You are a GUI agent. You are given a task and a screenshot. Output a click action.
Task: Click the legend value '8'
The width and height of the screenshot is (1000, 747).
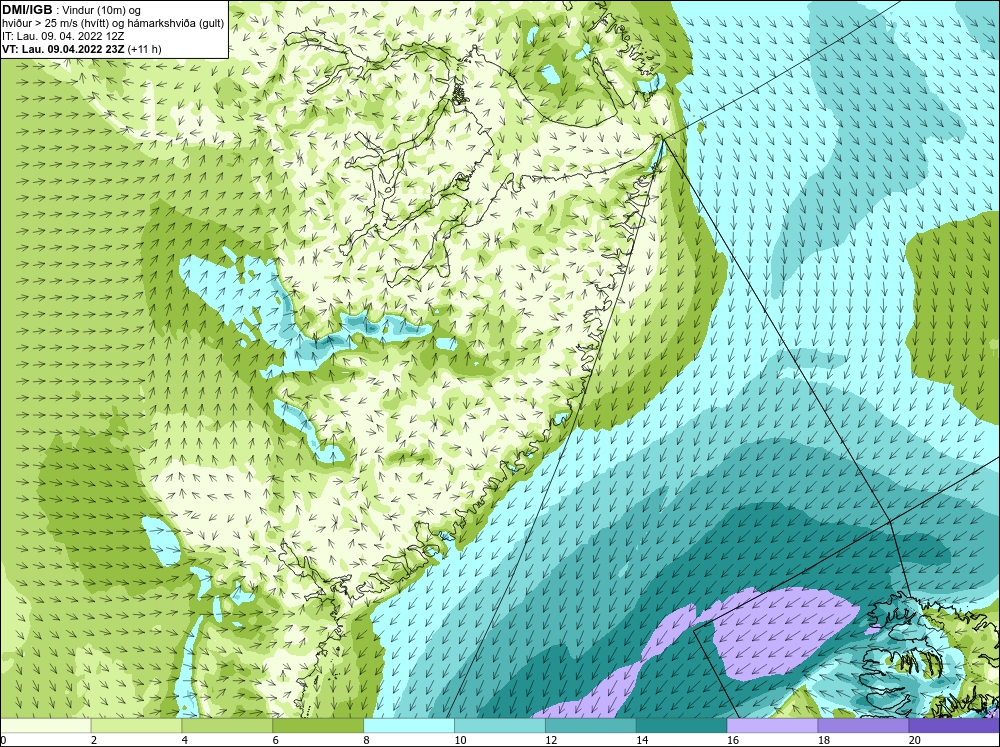367,740
